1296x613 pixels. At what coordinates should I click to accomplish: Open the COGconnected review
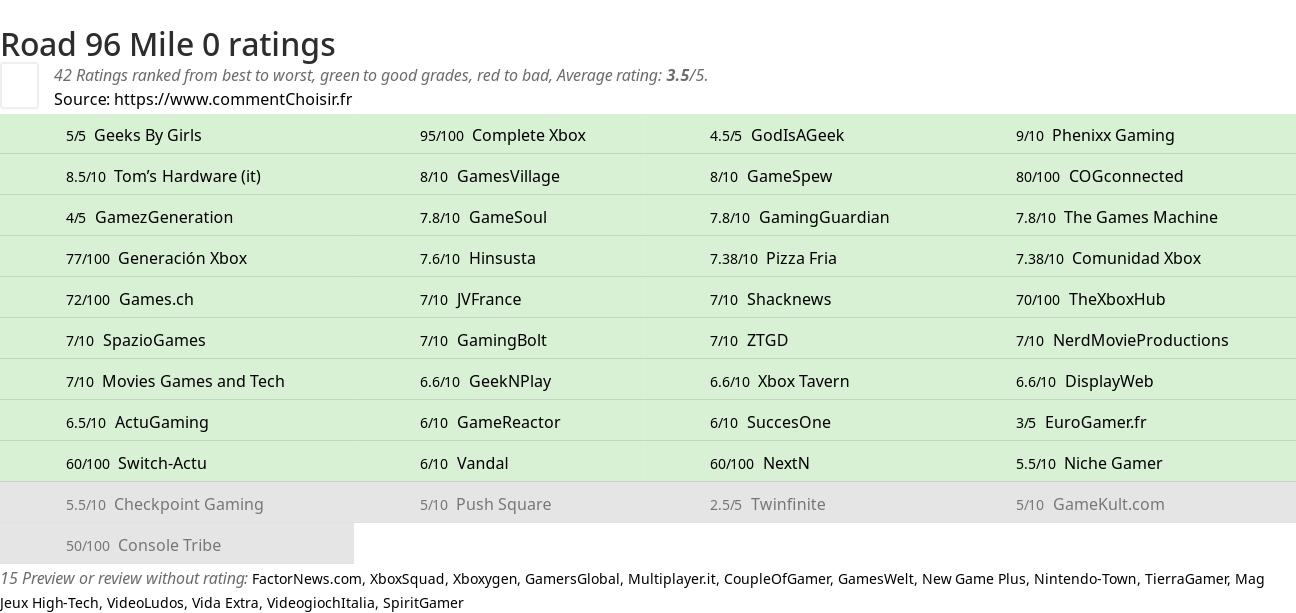(x=1126, y=176)
